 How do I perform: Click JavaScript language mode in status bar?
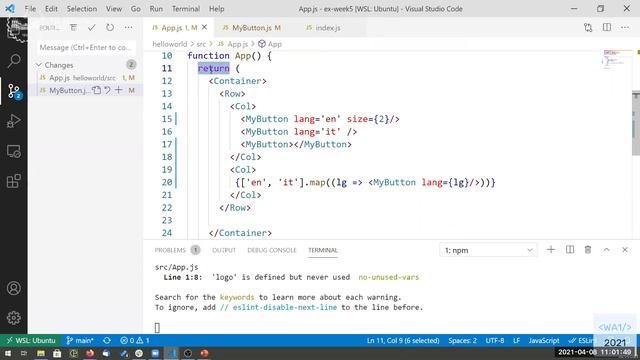pyautogui.click(x=544, y=340)
